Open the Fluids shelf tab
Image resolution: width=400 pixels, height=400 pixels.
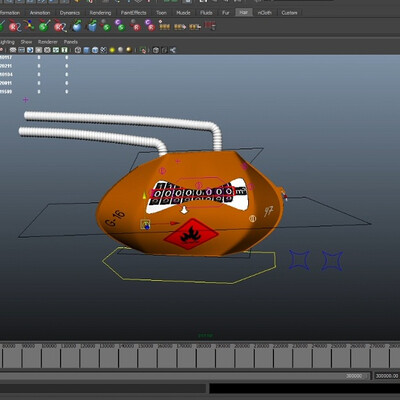click(206, 13)
